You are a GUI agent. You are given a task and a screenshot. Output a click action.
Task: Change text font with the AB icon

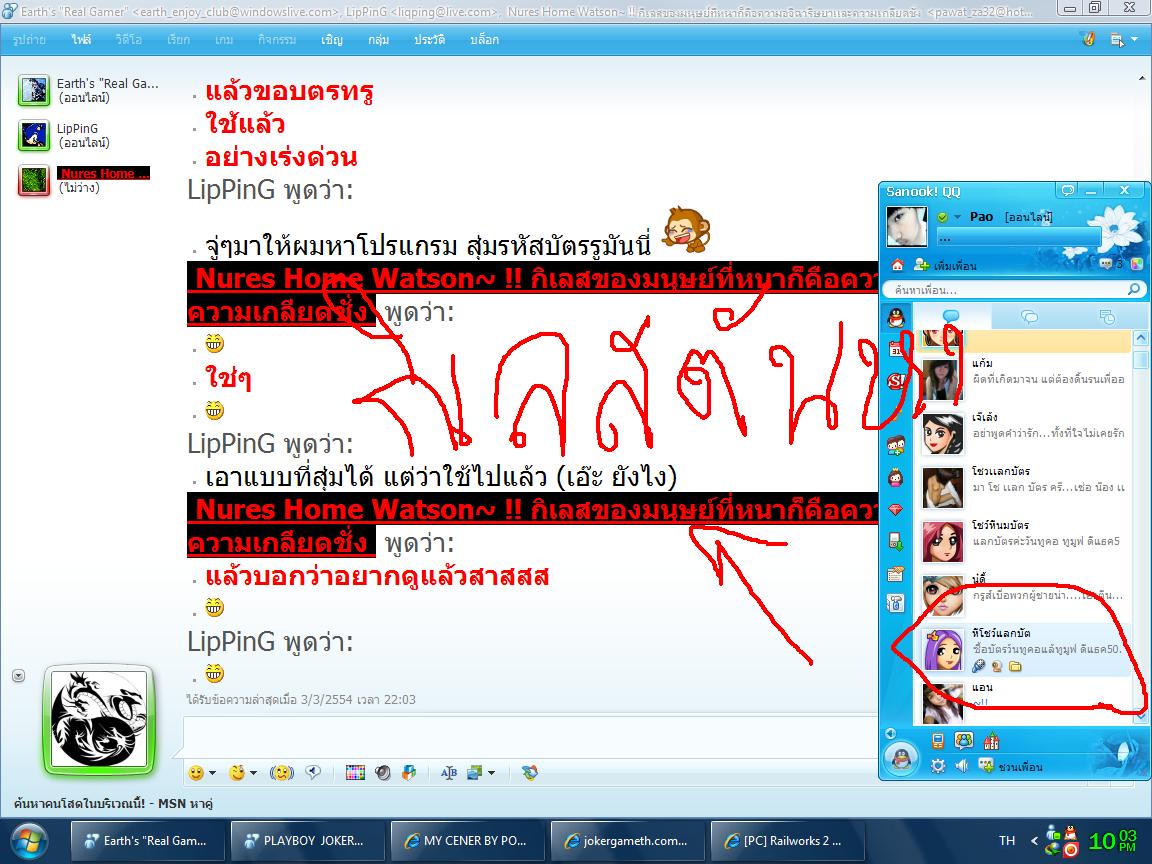pos(449,773)
